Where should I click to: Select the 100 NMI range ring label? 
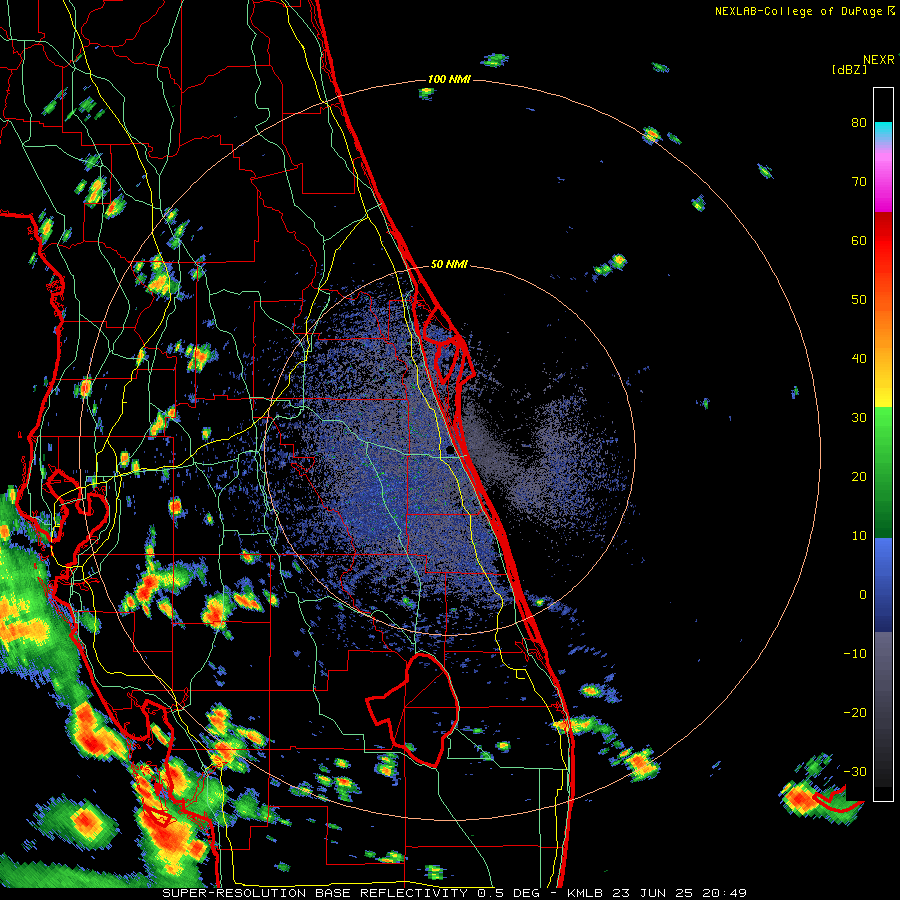(449, 79)
